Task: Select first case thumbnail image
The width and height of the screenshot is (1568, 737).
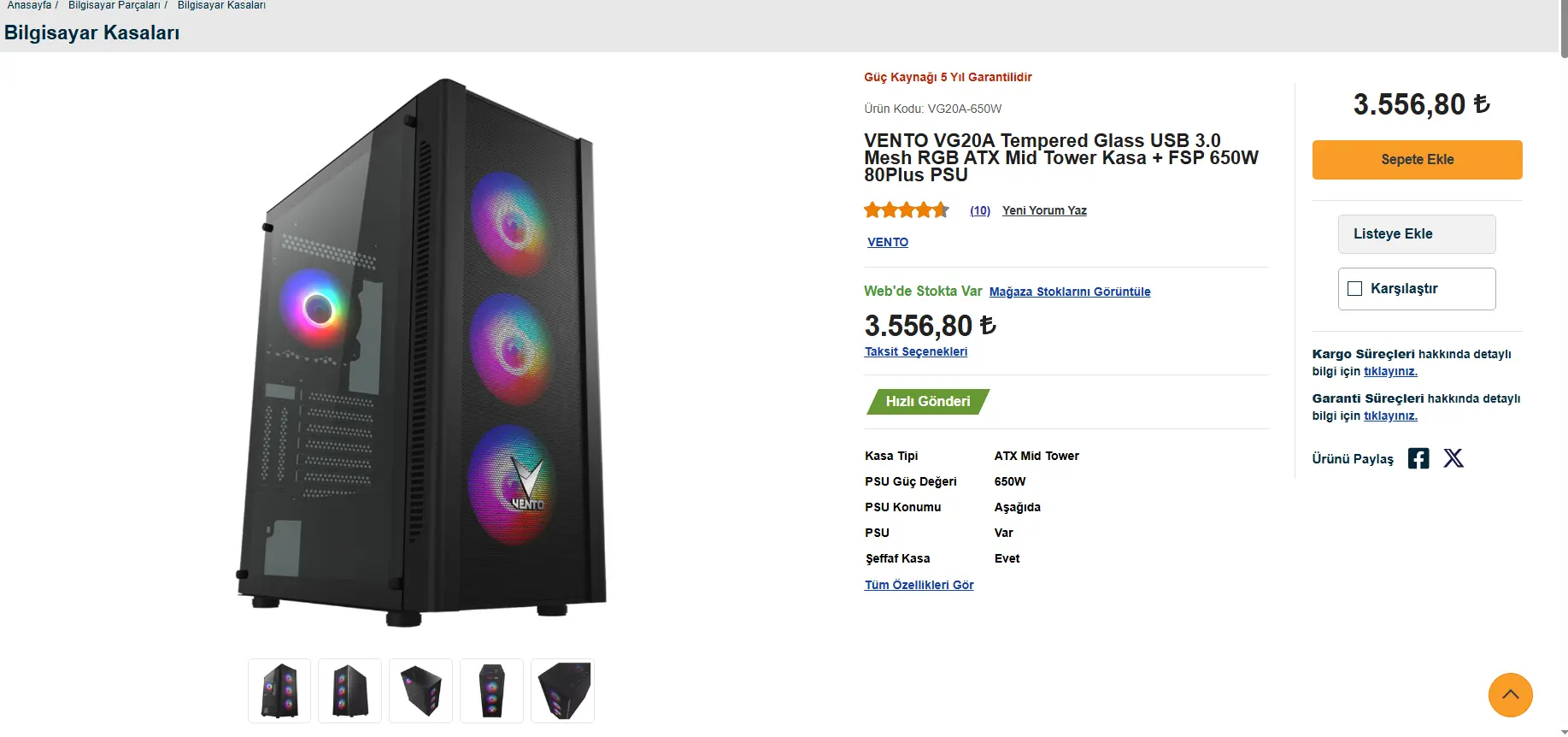Action: (x=279, y=691)
